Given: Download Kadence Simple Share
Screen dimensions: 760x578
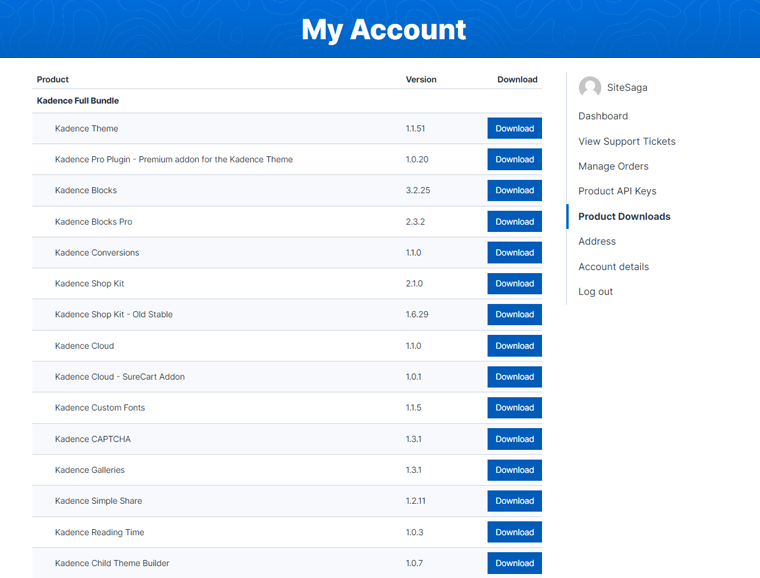Looking at the screenshot, I should 514,501.
